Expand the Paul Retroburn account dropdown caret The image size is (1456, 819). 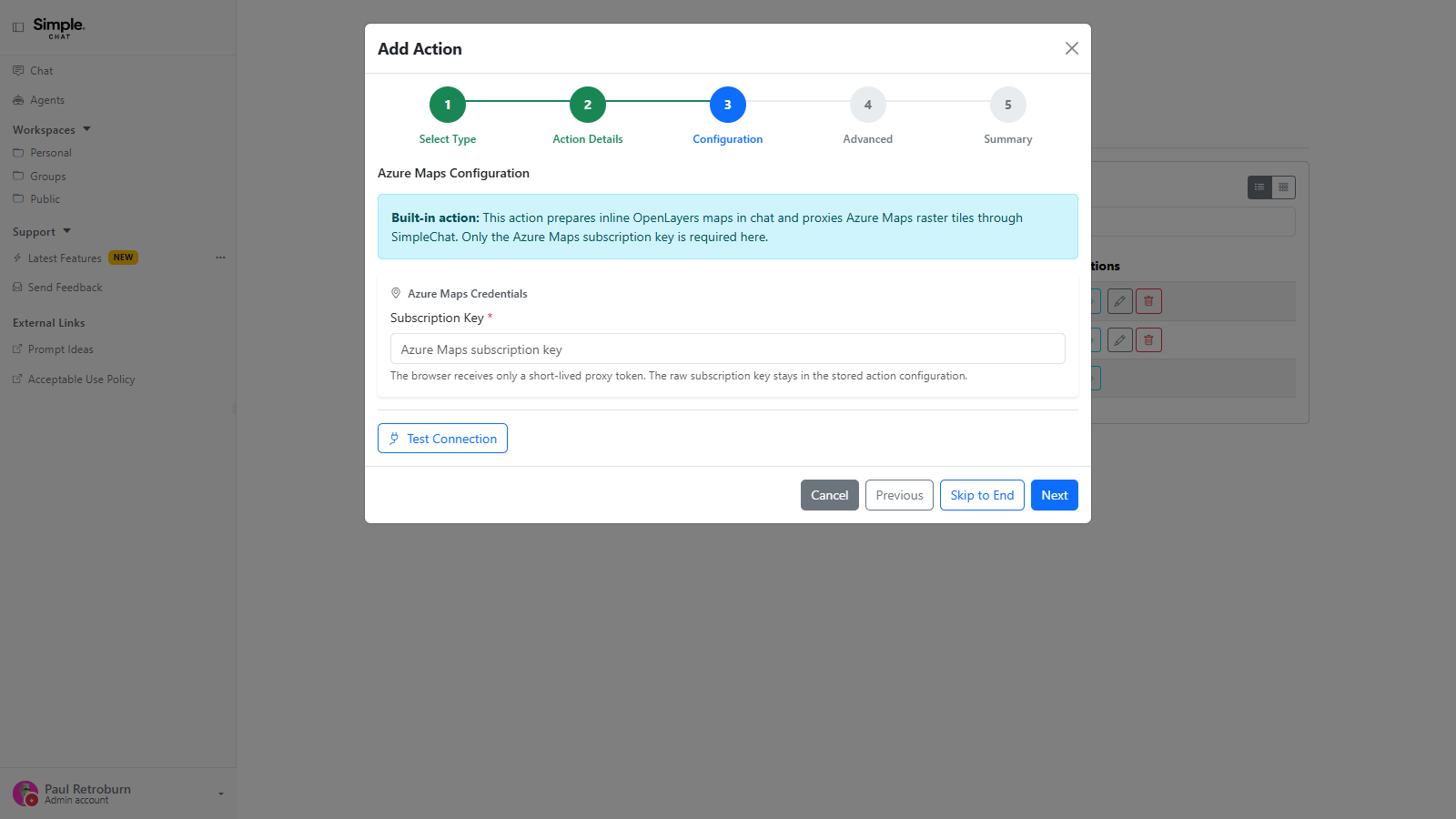pyautogui.click(x=221, y=794)
